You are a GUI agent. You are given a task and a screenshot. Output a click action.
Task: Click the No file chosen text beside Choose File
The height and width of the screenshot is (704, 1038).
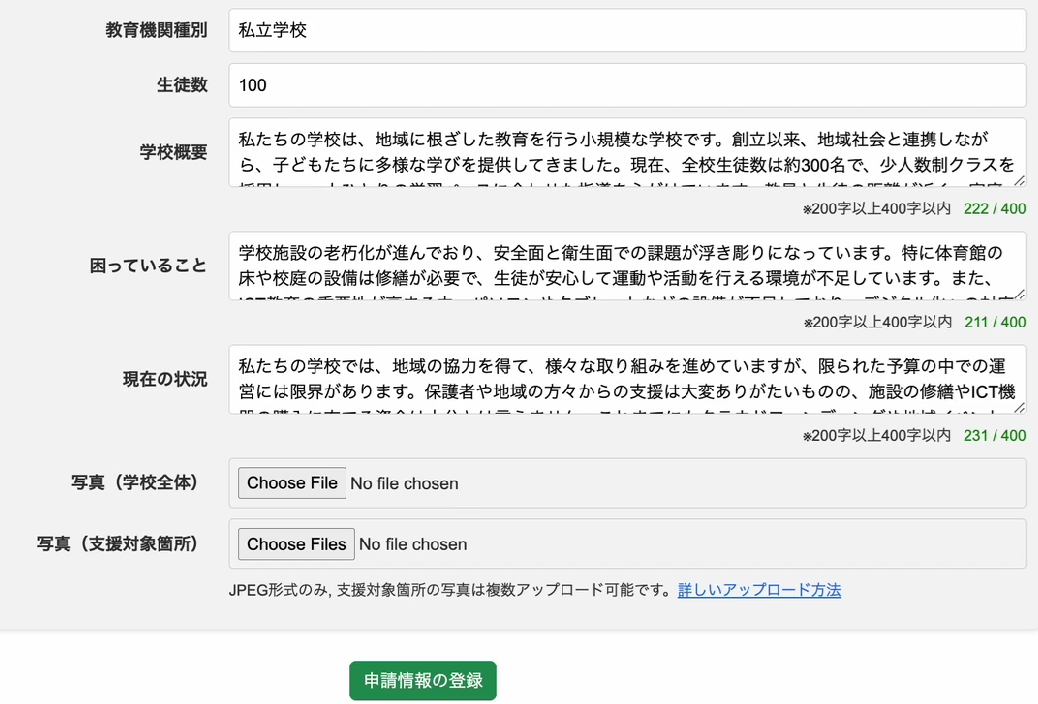click(x=404, y=483)
